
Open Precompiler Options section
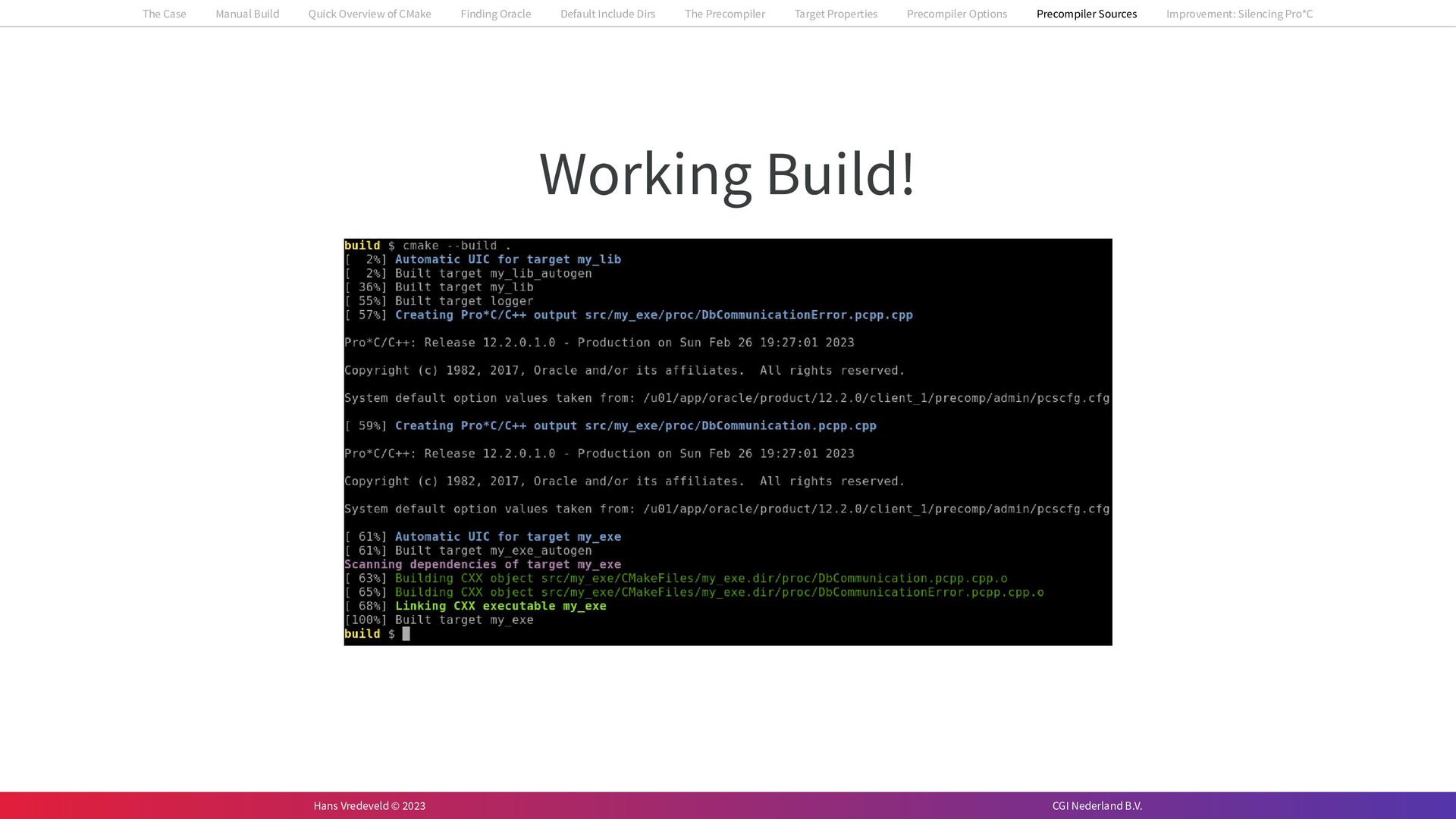(x=956, y=14)
